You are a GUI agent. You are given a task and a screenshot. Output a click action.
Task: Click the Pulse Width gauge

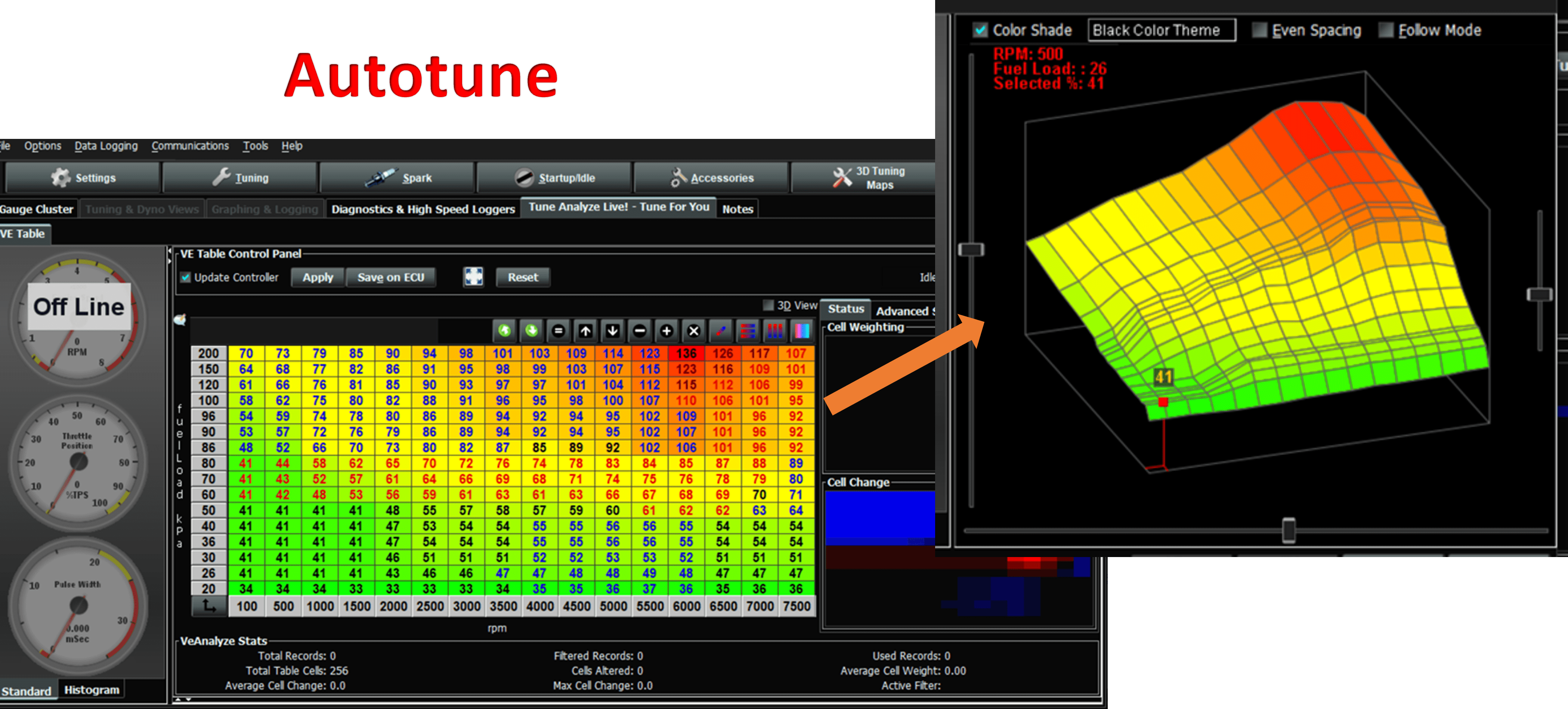pyautogui.click(x=77, y=606)
